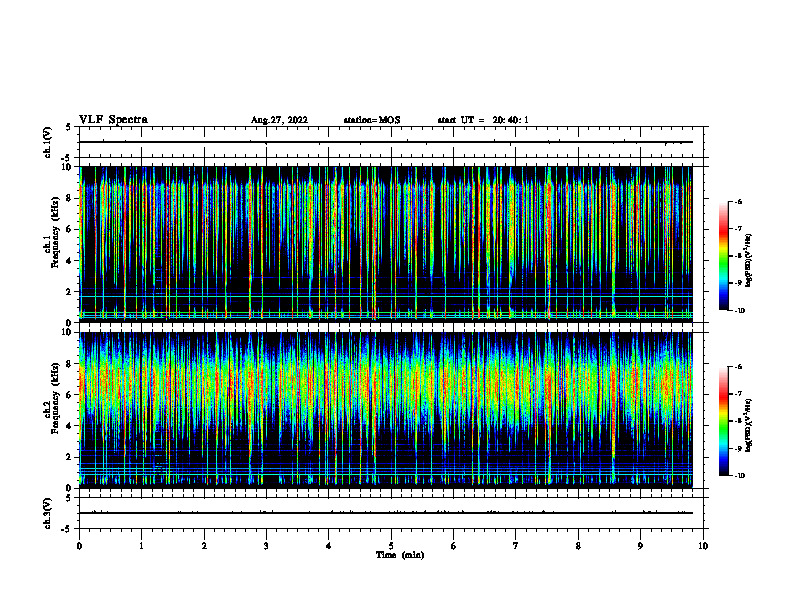
Task: Click the "VLF Spectra" title text
Action: (113, 120)
